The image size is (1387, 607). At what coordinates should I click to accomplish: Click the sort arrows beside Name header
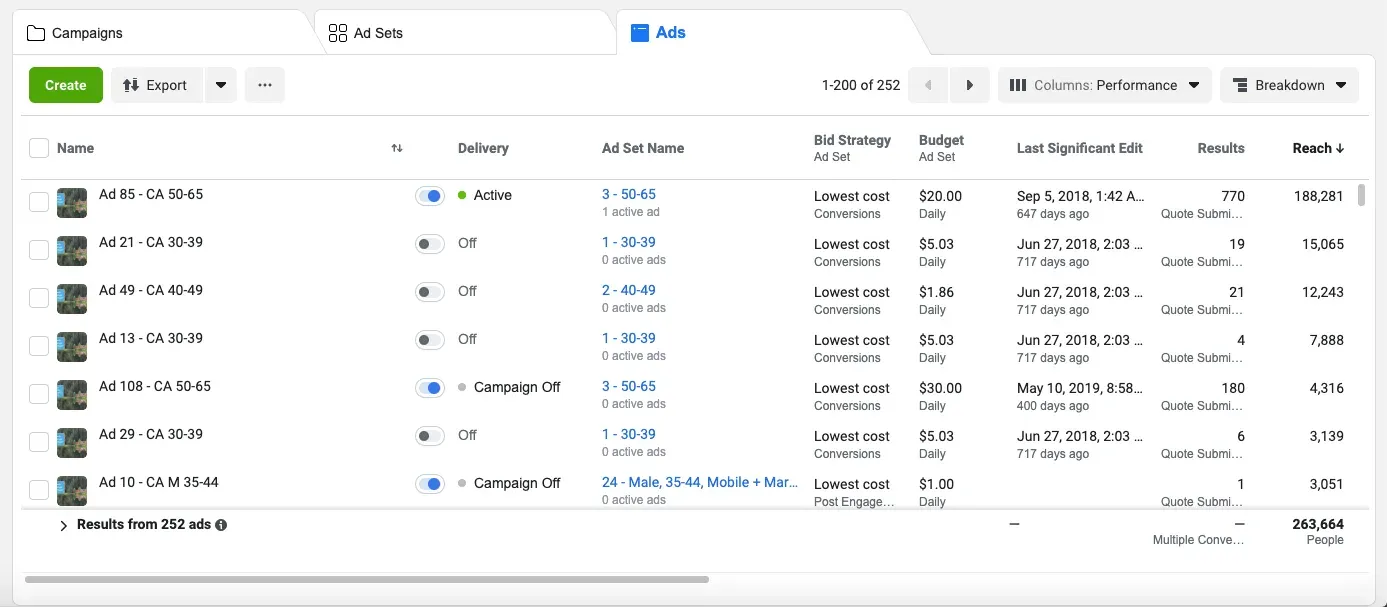tap(396, 148)
